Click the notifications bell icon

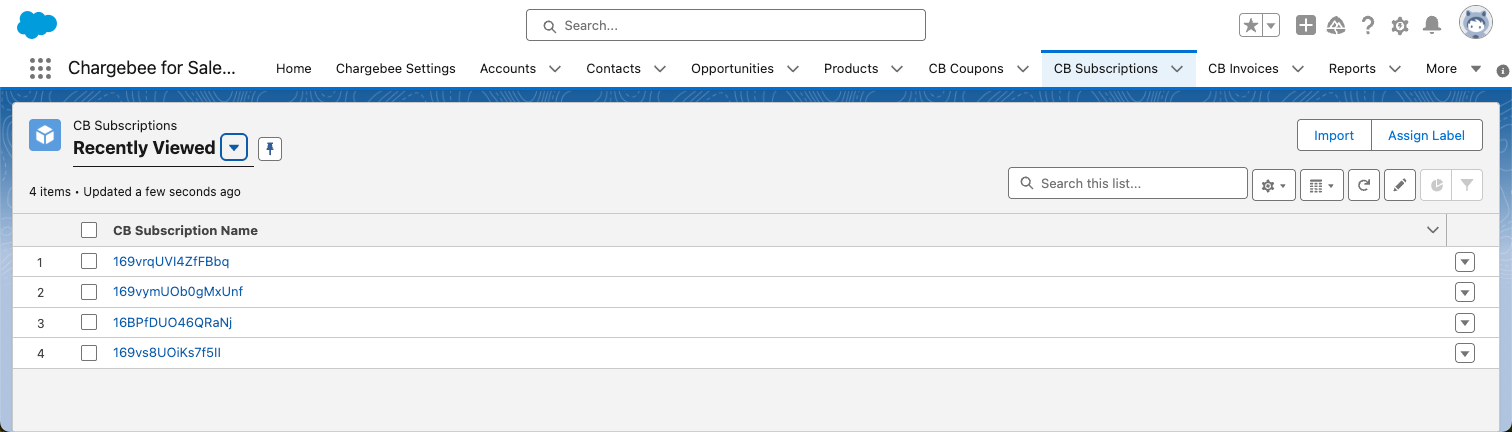(x=1432, y=26)
